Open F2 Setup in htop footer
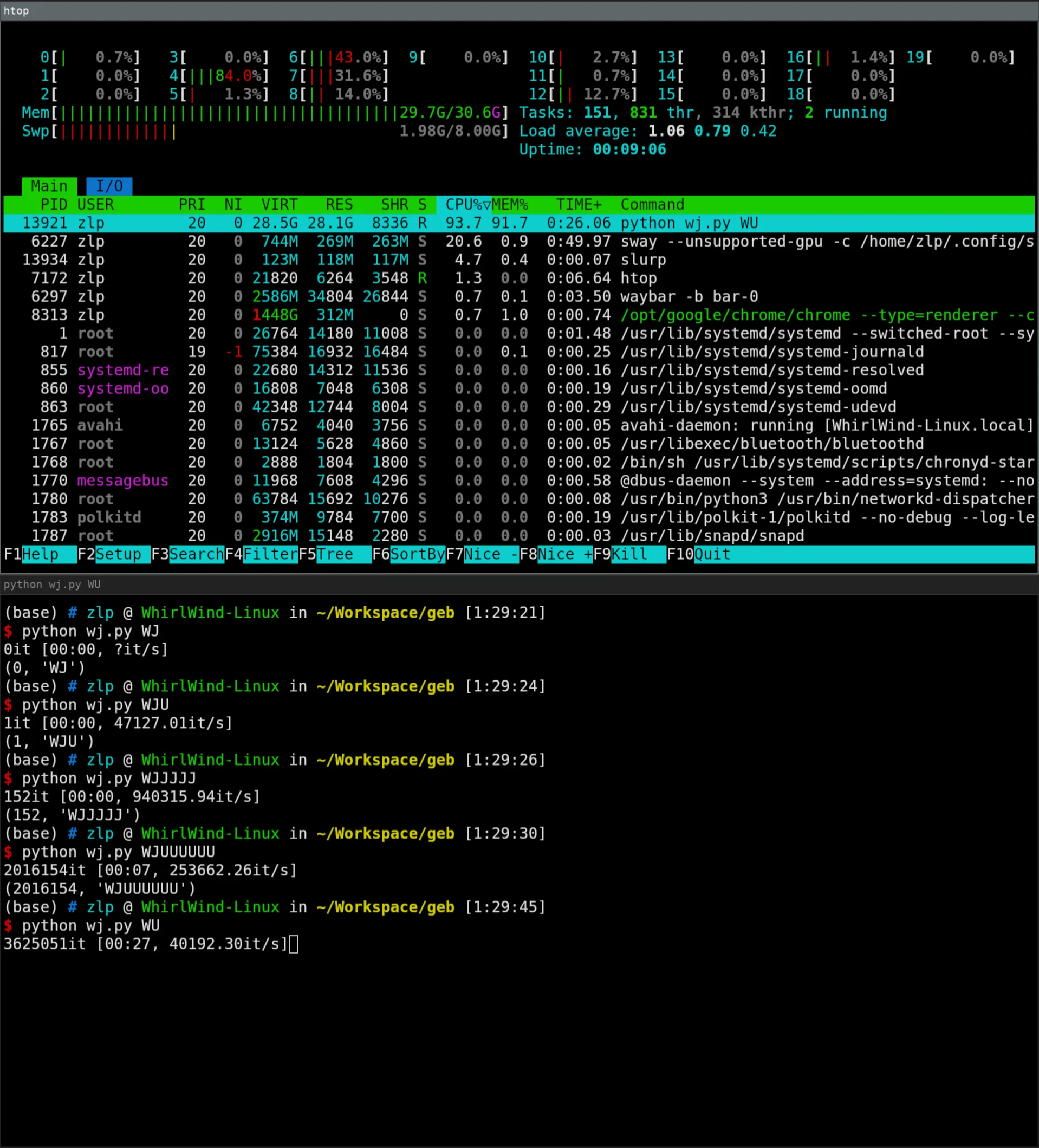Screen dimensions: 1039x1148 click(x=114, y=554)
